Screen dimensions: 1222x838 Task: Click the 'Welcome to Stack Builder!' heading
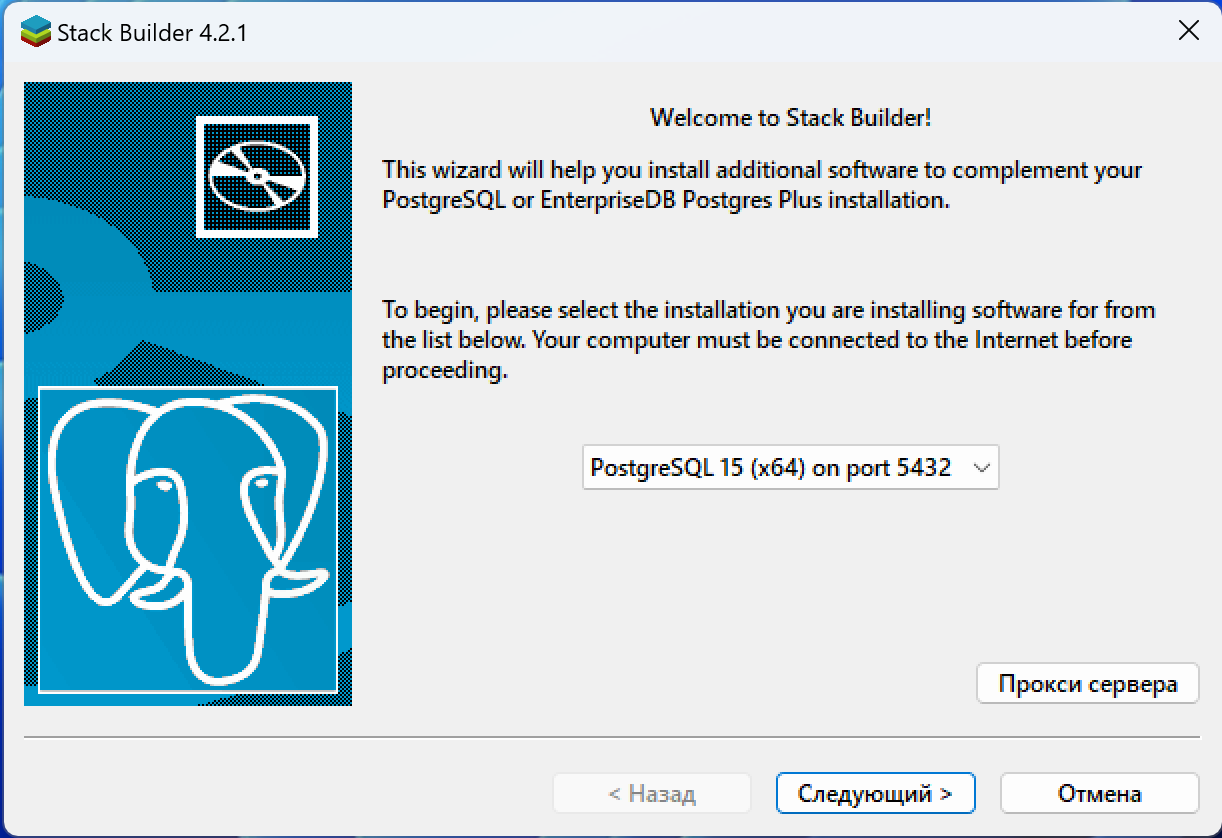pyautogui.click(x=790, y=117)
